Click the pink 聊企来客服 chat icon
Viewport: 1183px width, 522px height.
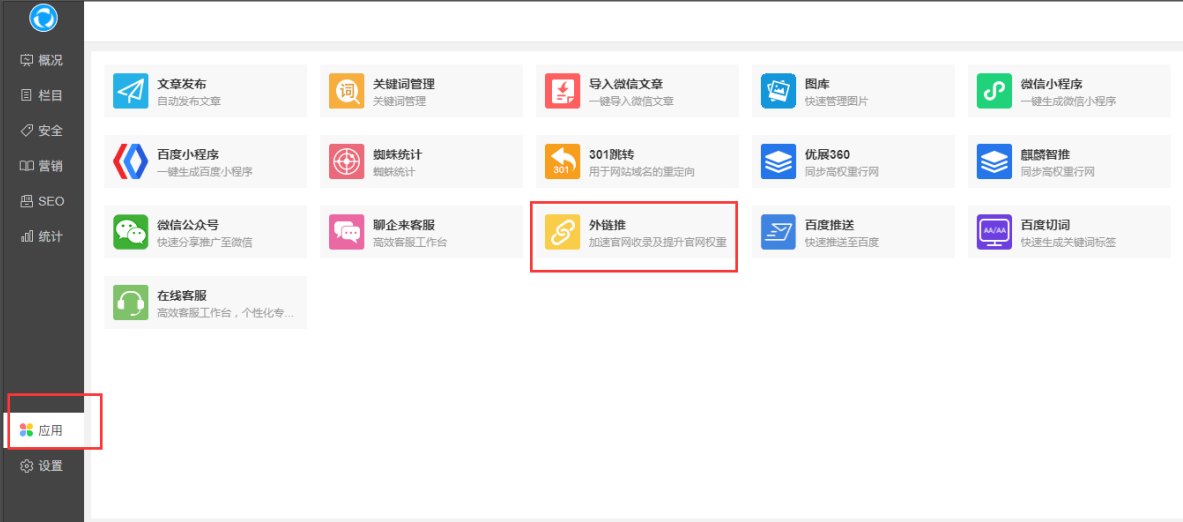pyautogui.click(x=346, y=232)
